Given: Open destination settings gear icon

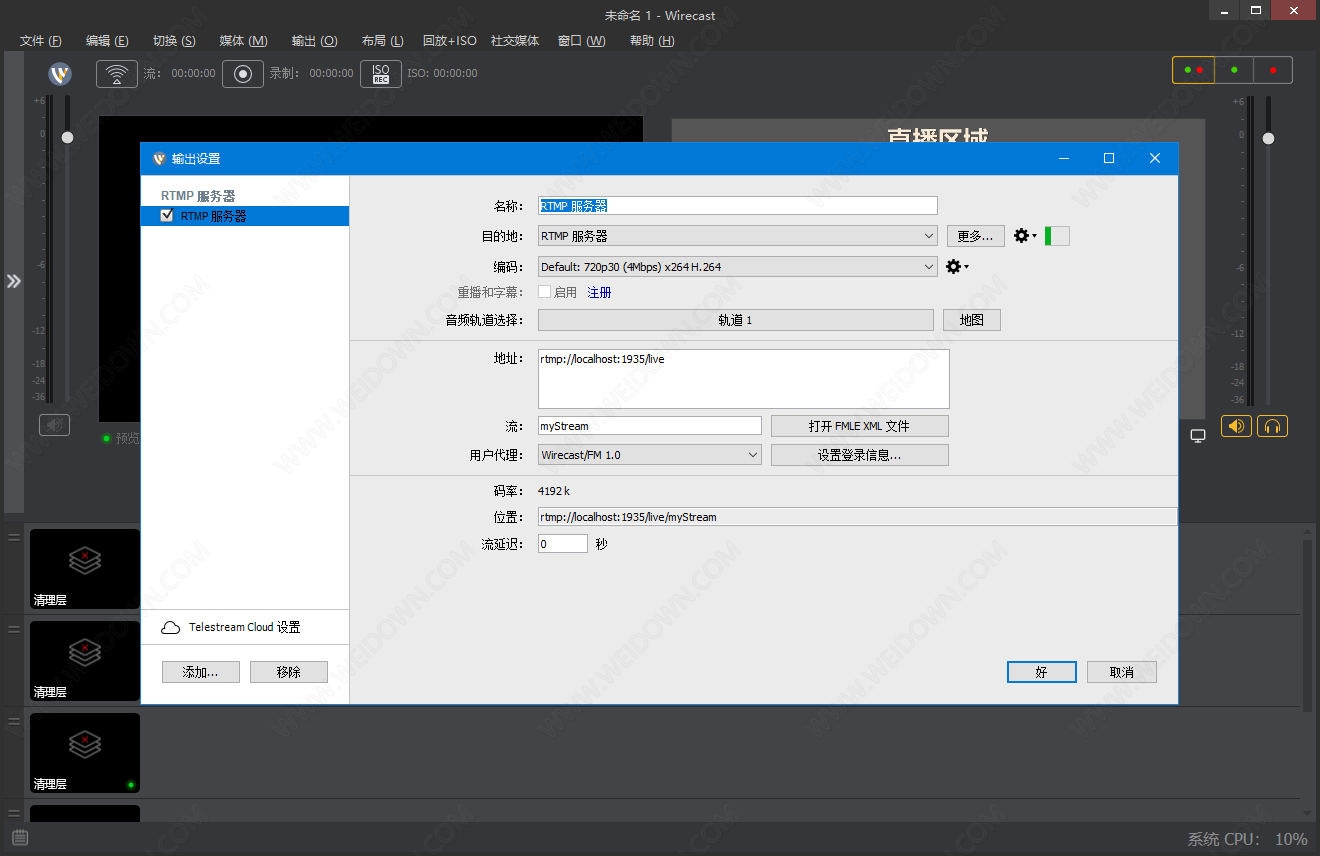Looking at the screenshot, I should 1024,236.
